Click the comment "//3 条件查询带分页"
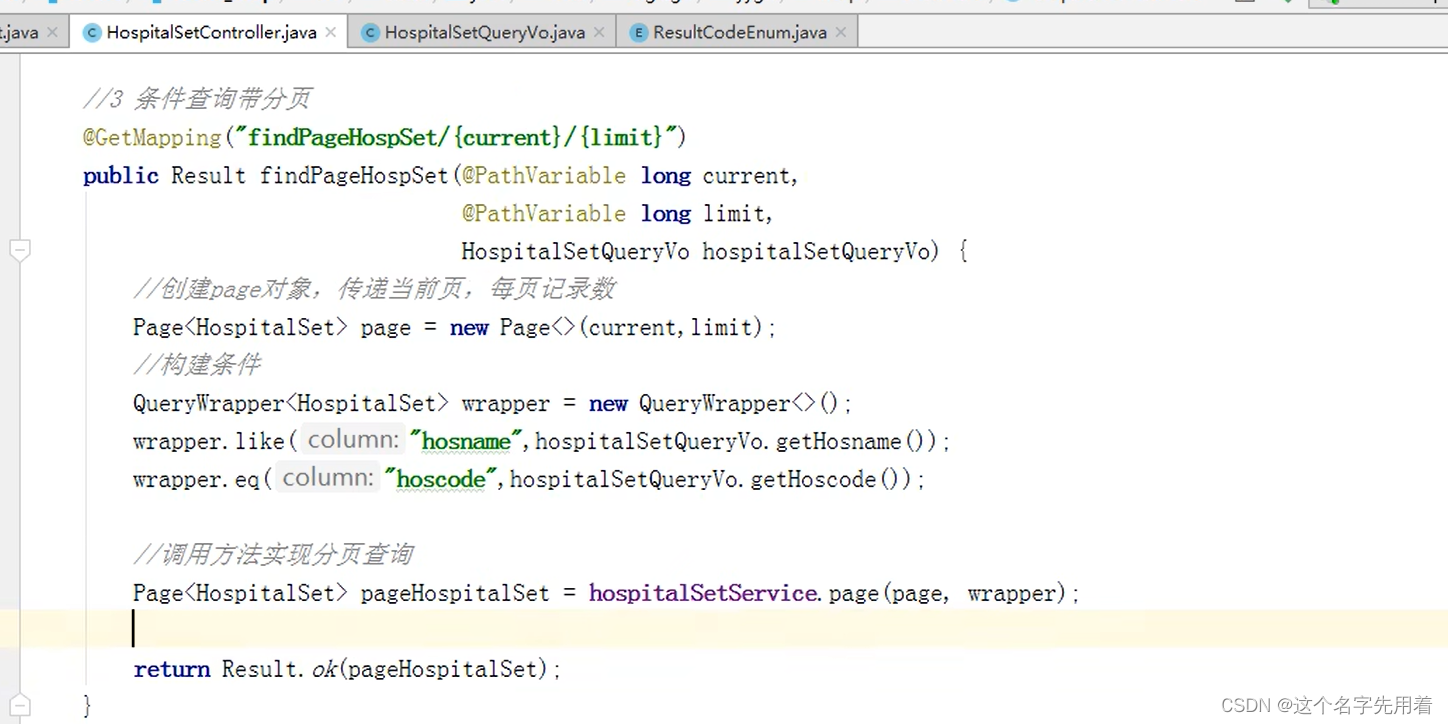This screenshot has width=1448, height=724. pyautogui.click(x=197, y=98)
